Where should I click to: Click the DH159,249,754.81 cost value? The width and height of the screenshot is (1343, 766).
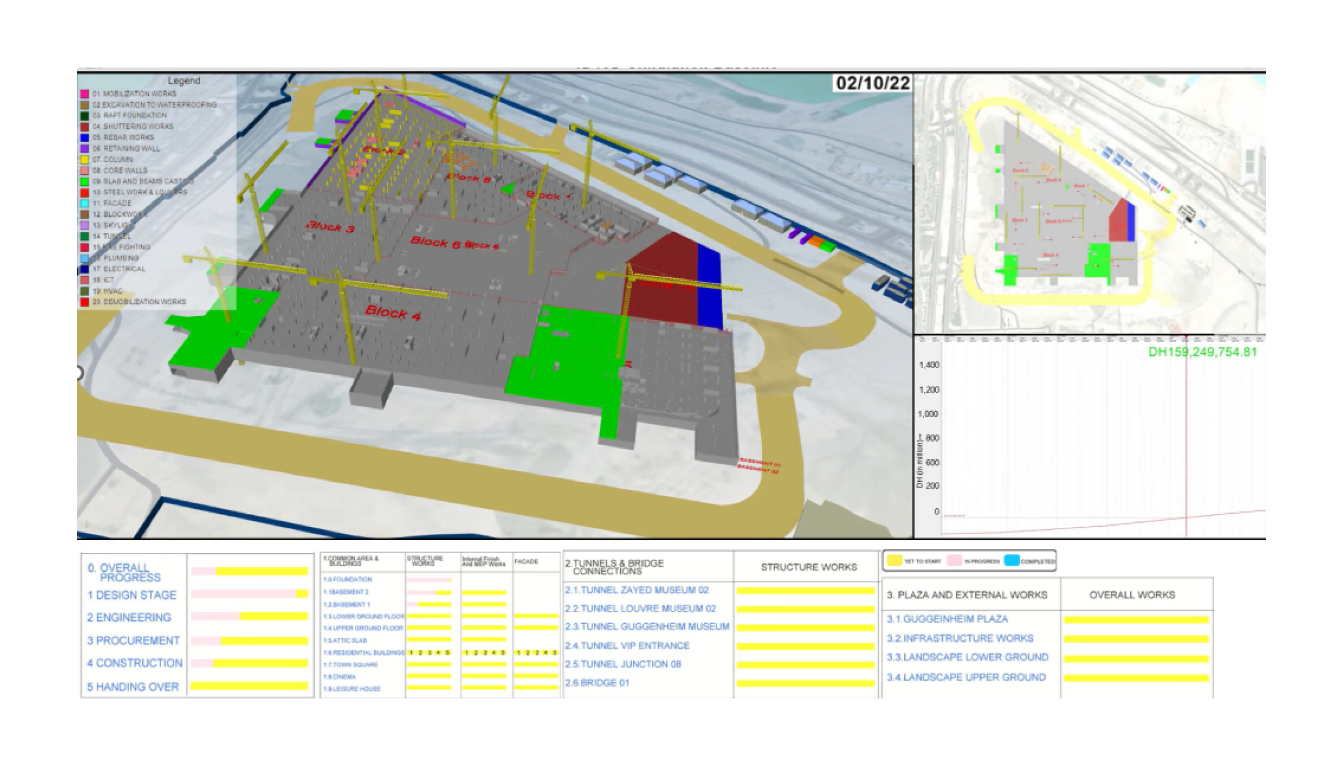pyautogui.click(x=1202, y=352)
